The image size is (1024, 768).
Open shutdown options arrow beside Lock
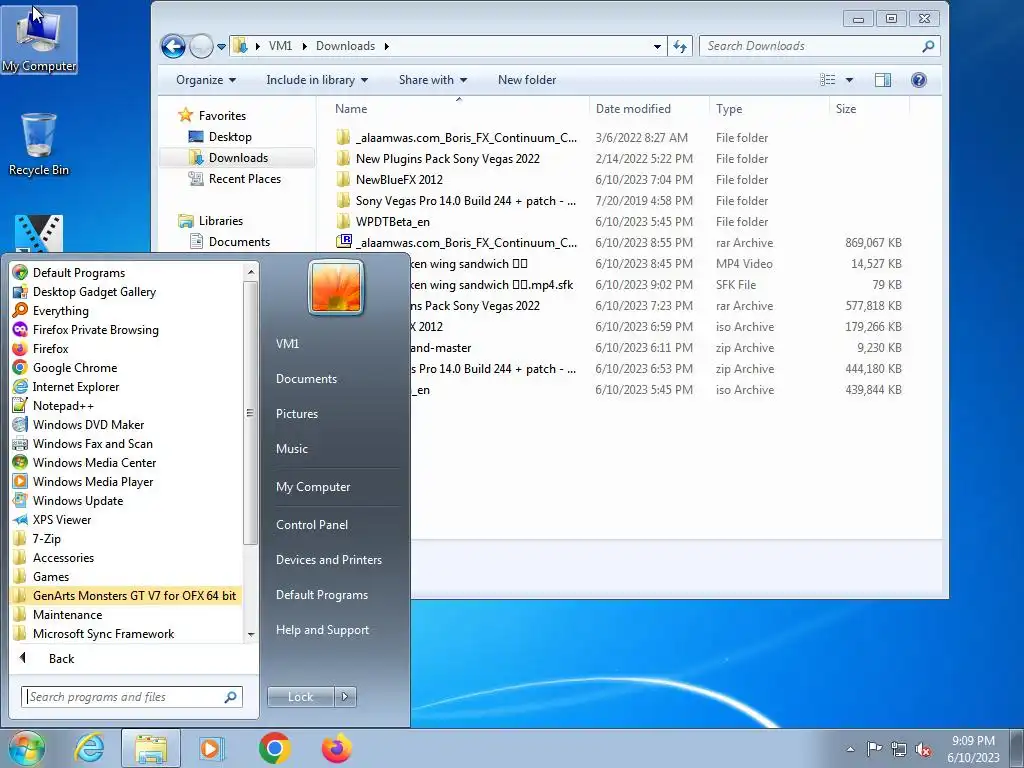[x=345, y=697]
